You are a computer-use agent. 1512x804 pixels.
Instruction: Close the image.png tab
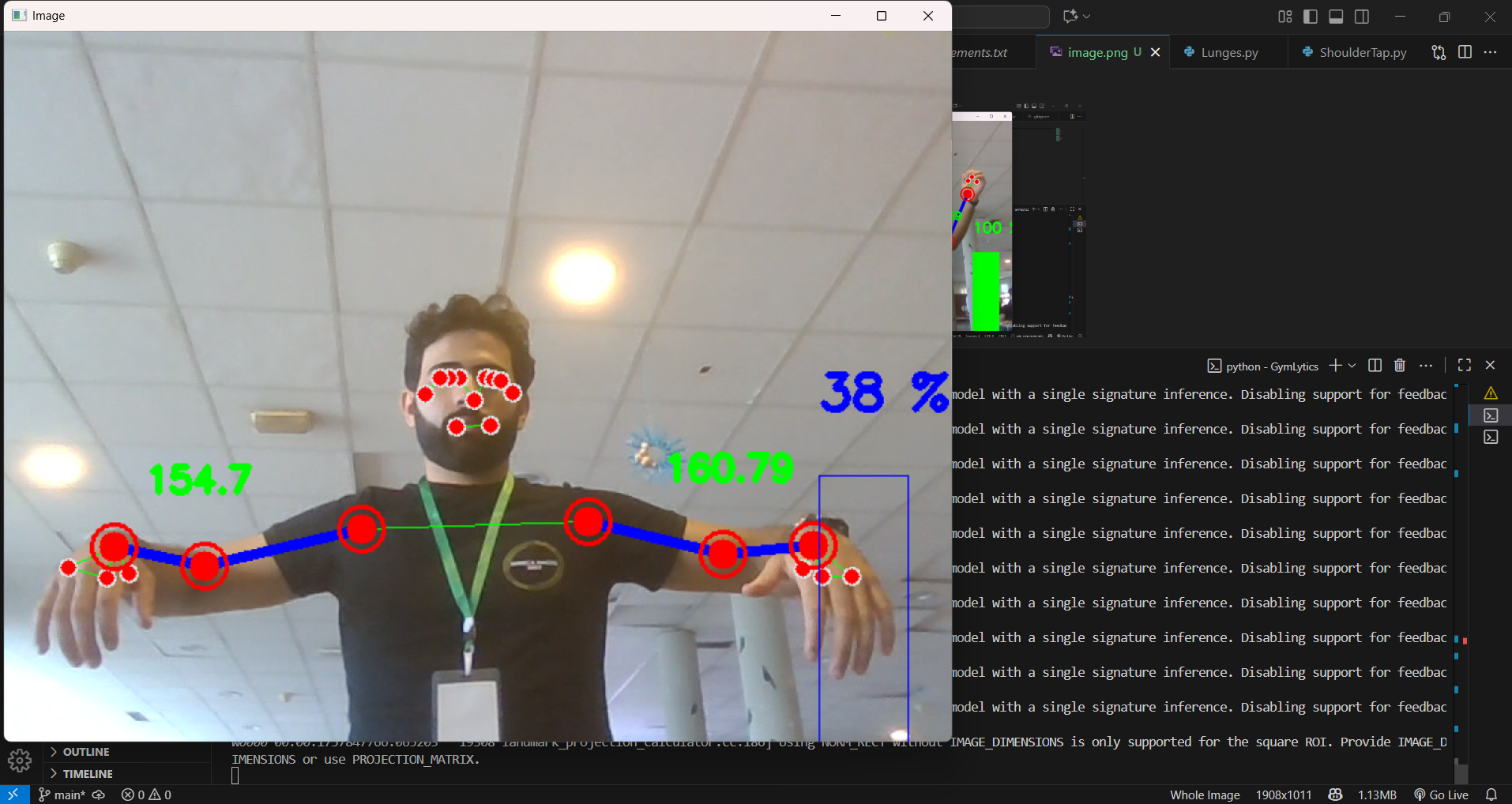(1156, 52)
